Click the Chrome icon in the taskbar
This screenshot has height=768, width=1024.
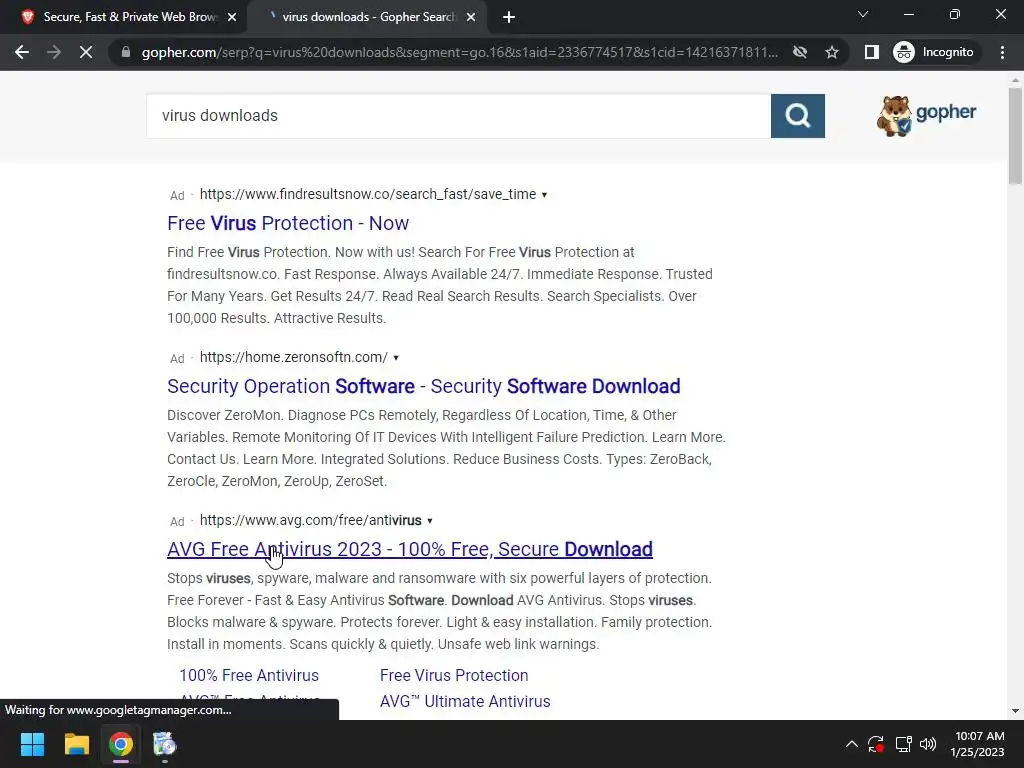pyautogui.click(x=121, y=744)
